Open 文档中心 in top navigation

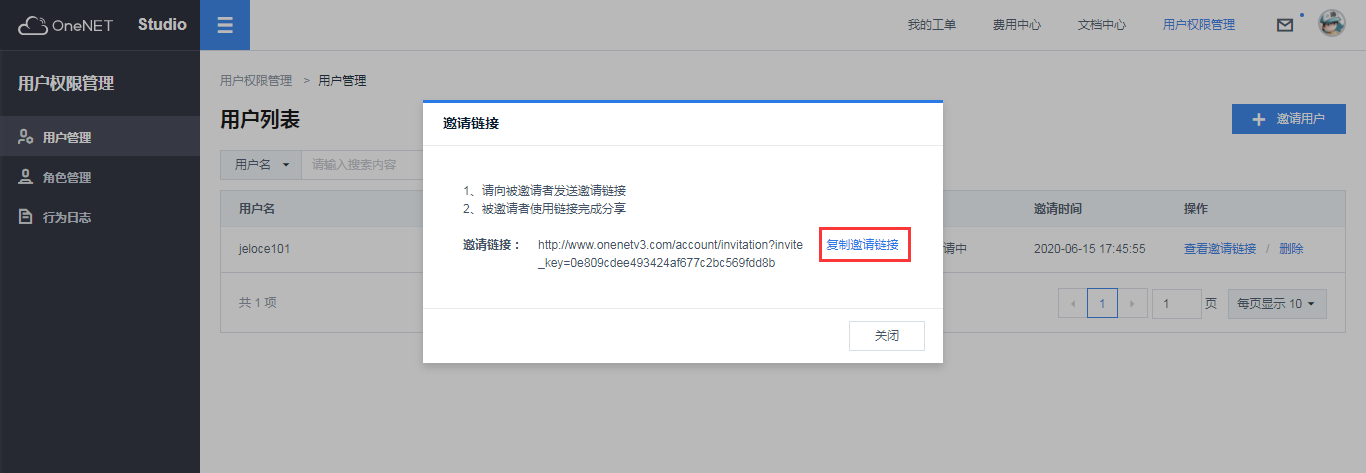(x=1102, y=25)
